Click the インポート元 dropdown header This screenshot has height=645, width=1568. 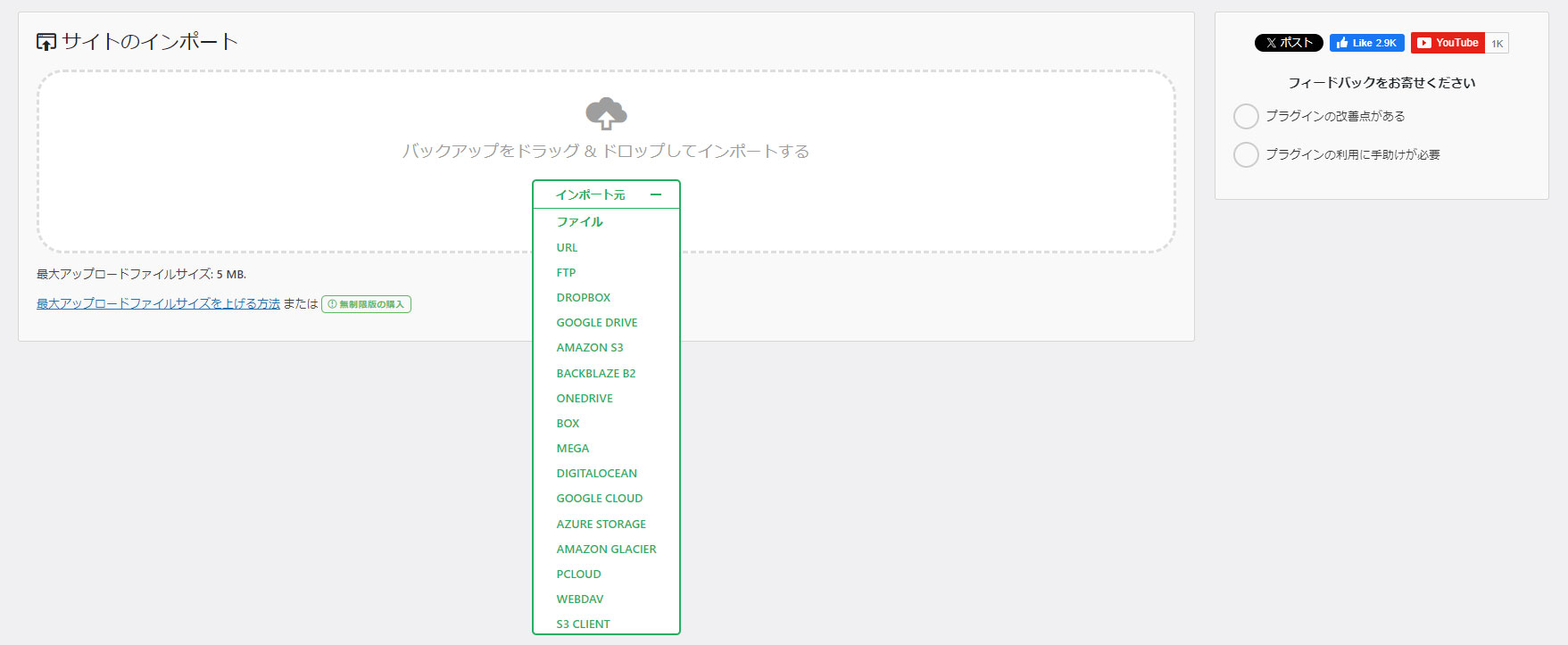[606, 194]
